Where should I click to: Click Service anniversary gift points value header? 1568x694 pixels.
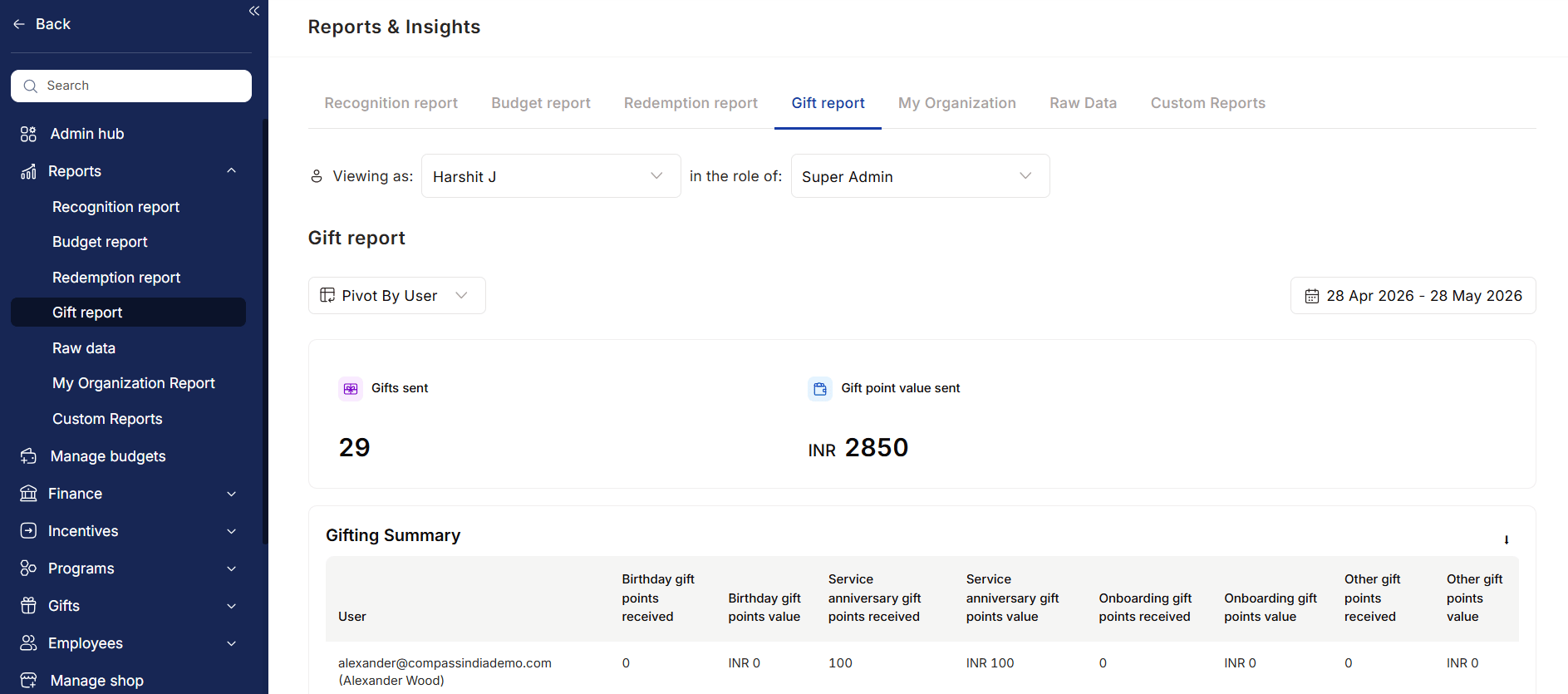[1012, 598]
